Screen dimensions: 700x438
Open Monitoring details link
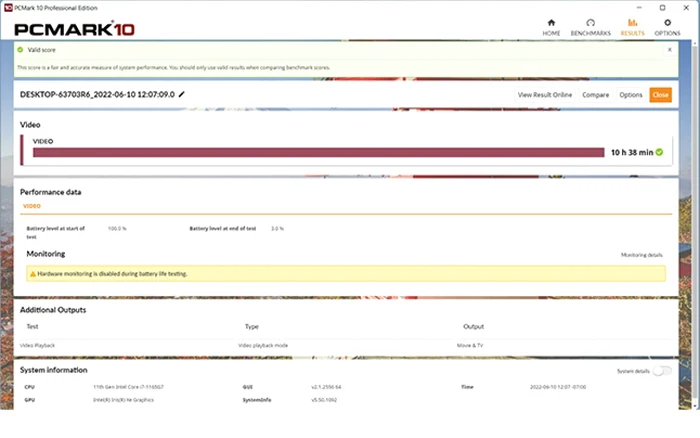(642, 255)
